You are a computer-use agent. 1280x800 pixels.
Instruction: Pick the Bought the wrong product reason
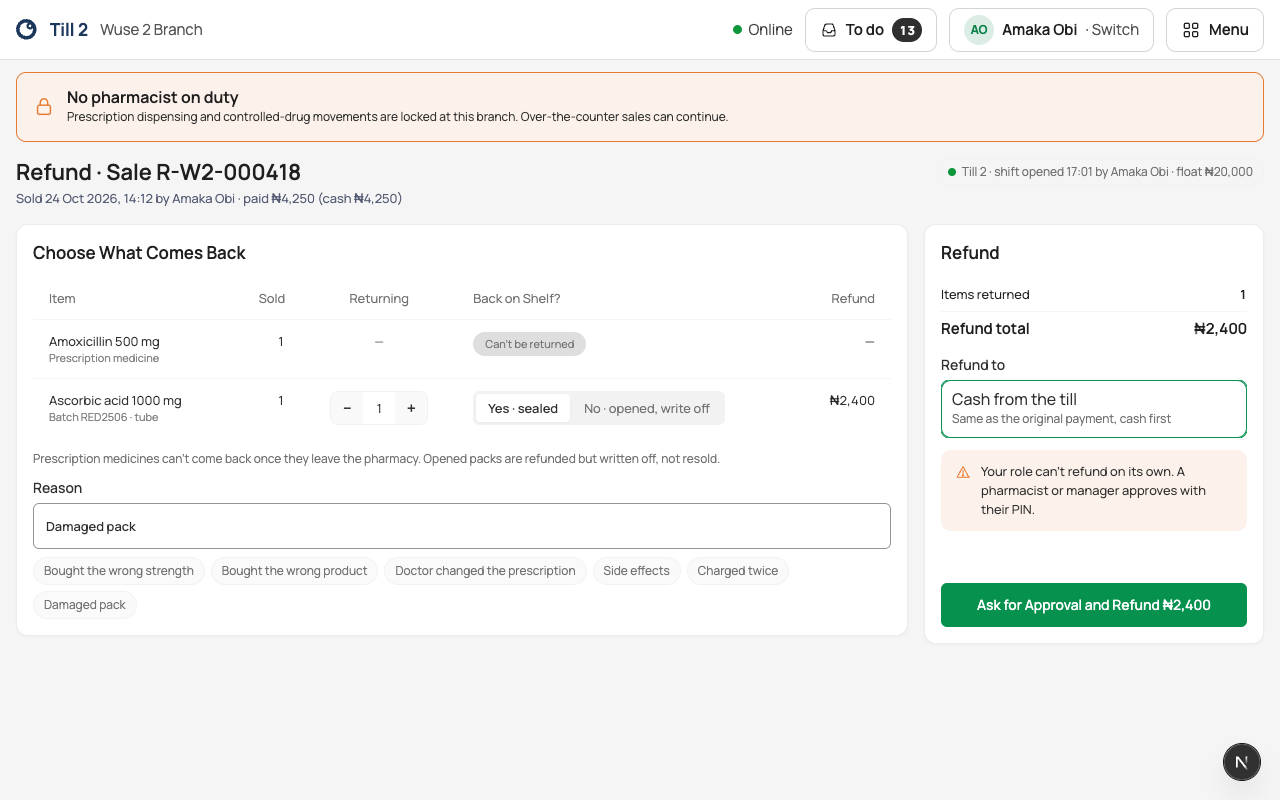pyautogui.click(x=294, y=571)
